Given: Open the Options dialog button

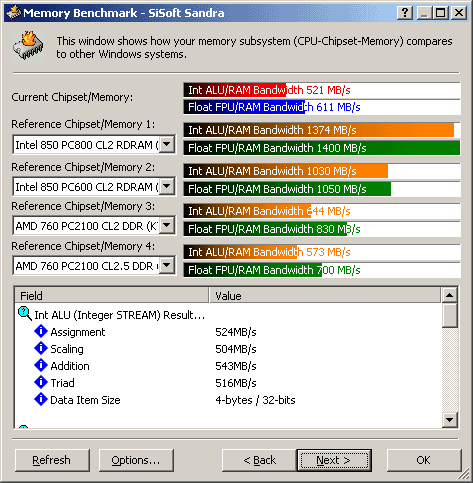Looking at the screenshot, I should click(x=136, y=460).
